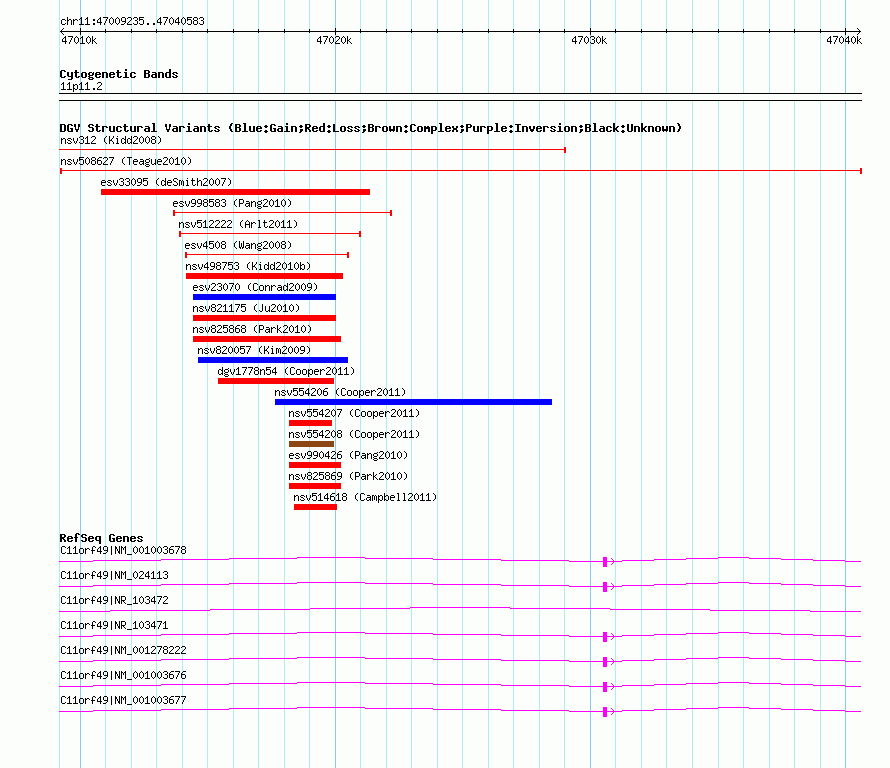Click the RefSeq Genes track heading
This screenshot has width=890, height=768.
pos(101,538)
